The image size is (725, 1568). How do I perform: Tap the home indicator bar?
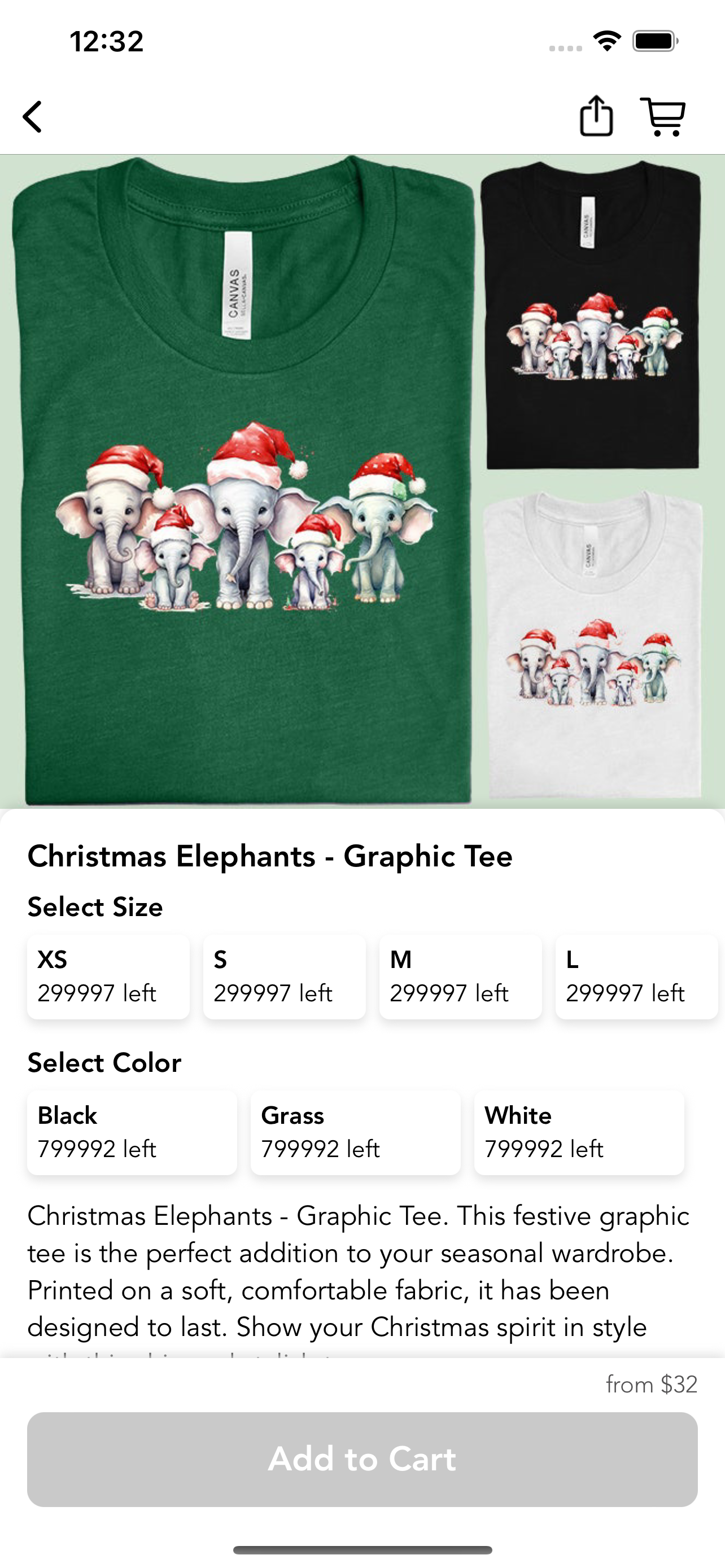pyautogui.click(x=362, y=1550)
